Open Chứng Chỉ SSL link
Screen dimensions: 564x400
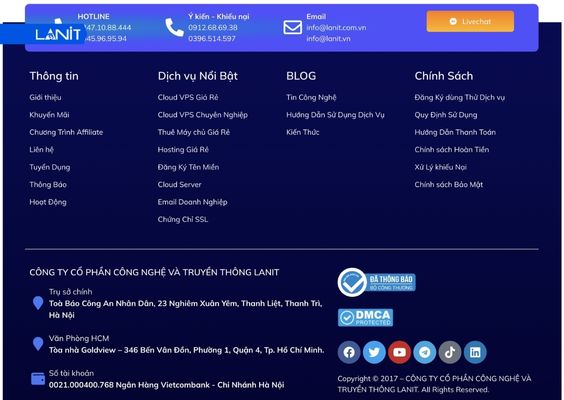pos(183,219)
